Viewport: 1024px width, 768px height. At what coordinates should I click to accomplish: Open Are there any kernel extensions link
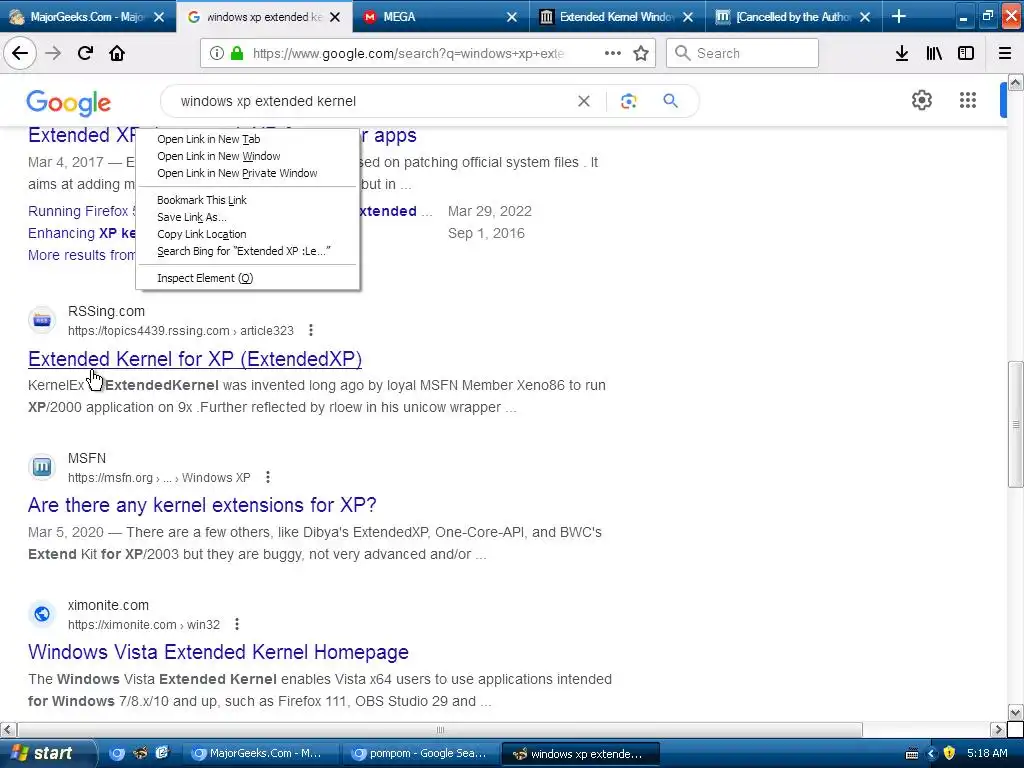[x=202, y=505]
